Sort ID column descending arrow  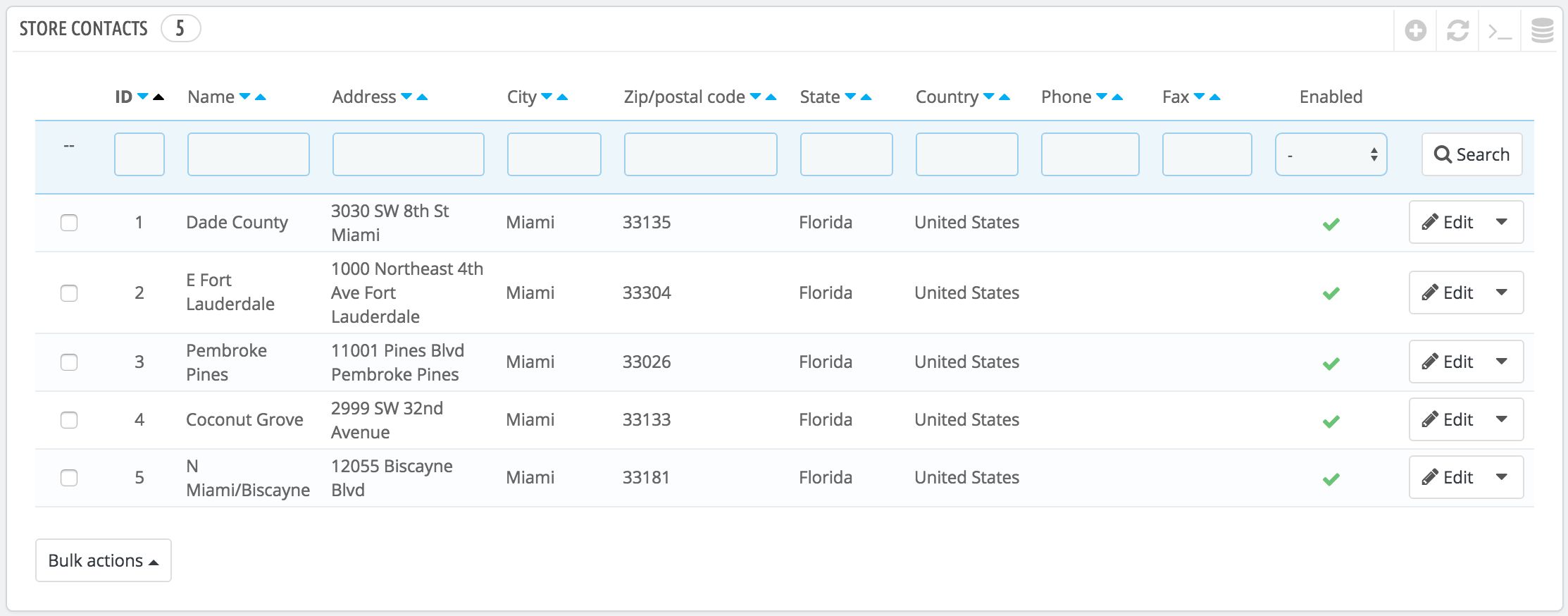pyautogui.click(x=143, y=97)
